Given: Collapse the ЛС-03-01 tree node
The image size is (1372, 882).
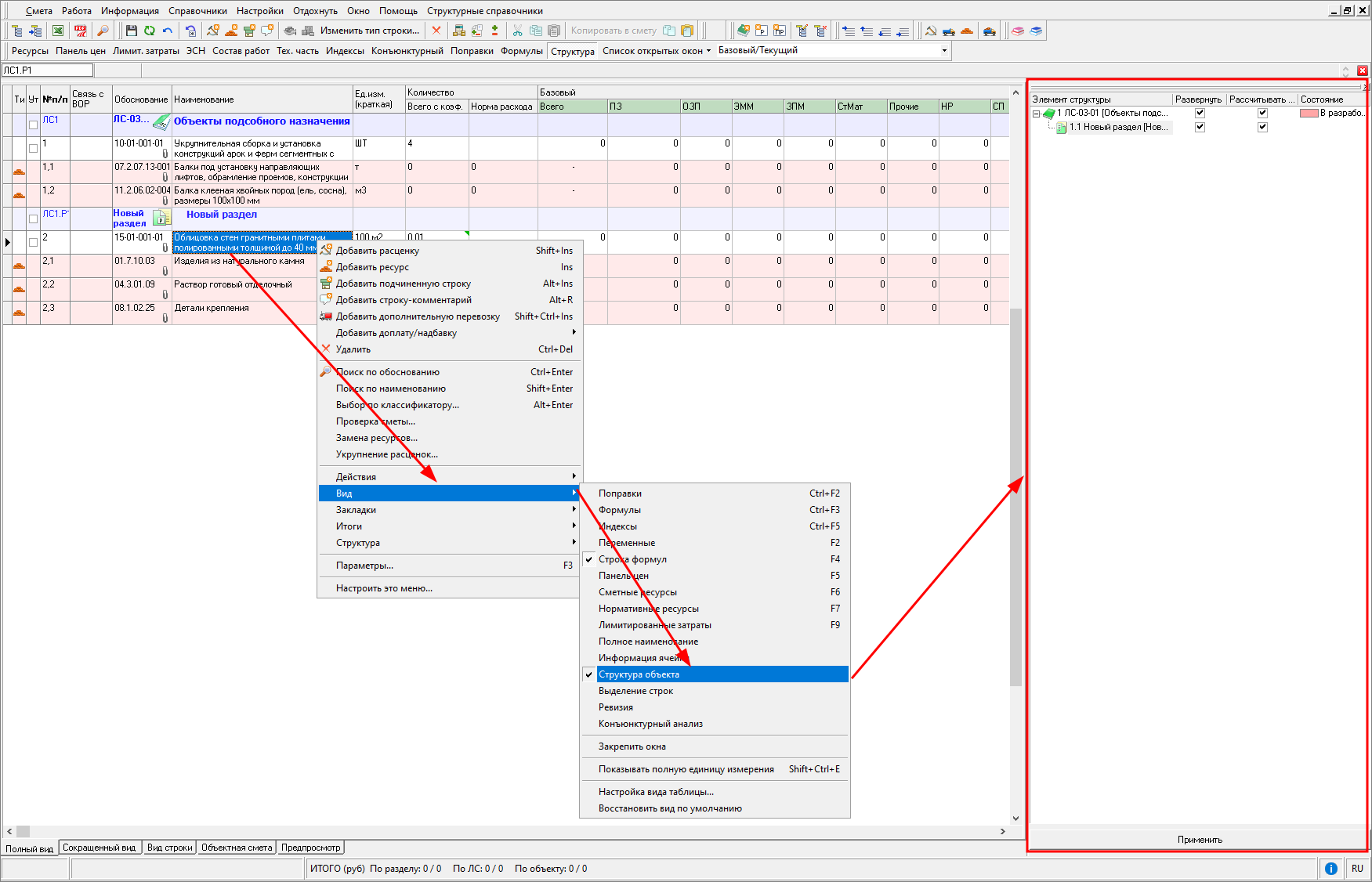Looking at the screenshot, I should (1036, 114).
